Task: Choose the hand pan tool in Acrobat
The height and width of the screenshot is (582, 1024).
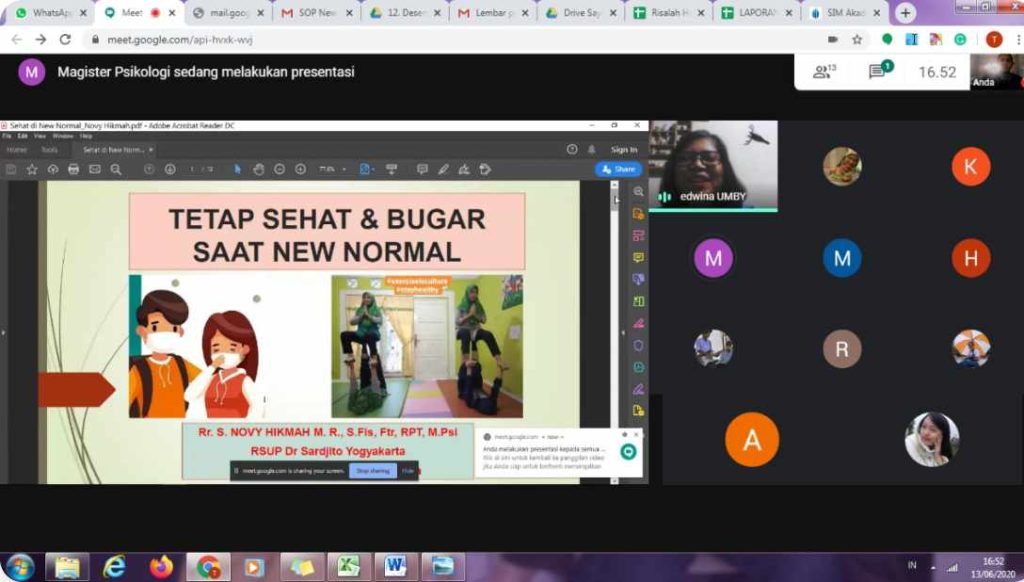Action: pyautogui.click(x=259, y=170)
